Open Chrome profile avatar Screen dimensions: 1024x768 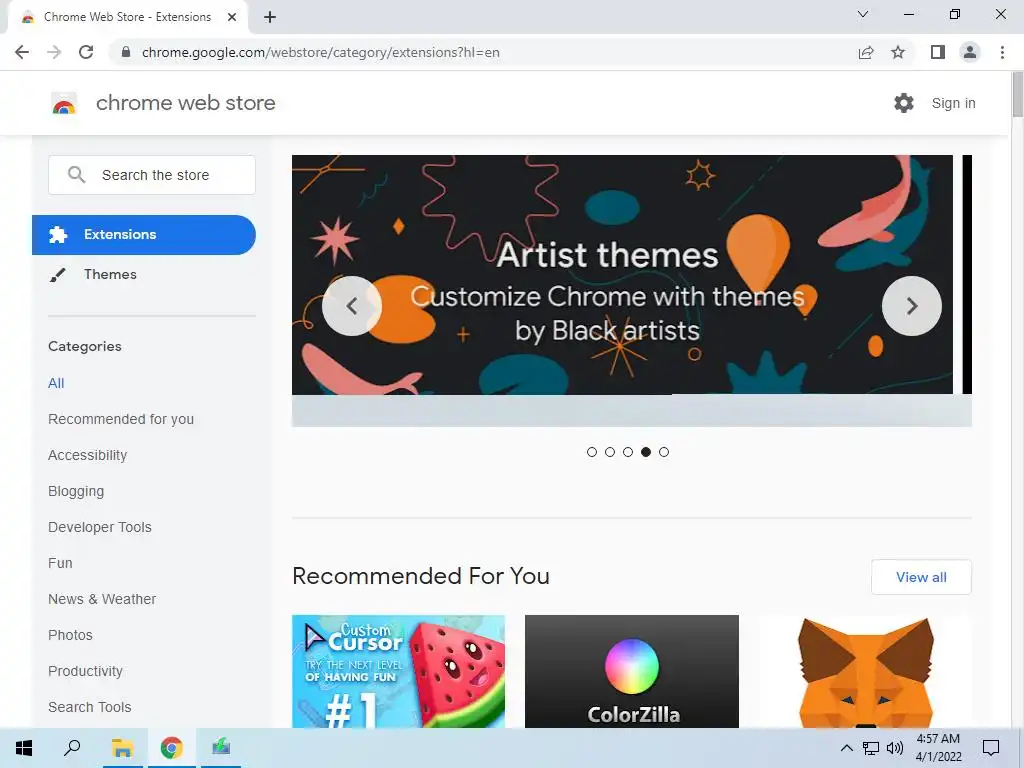coord(970,52)
